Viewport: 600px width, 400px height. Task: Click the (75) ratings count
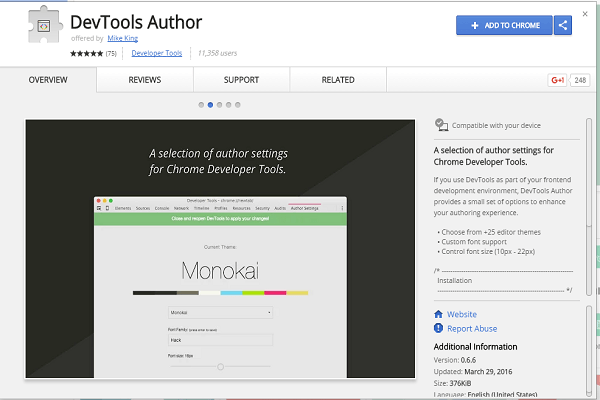(111, 54)
